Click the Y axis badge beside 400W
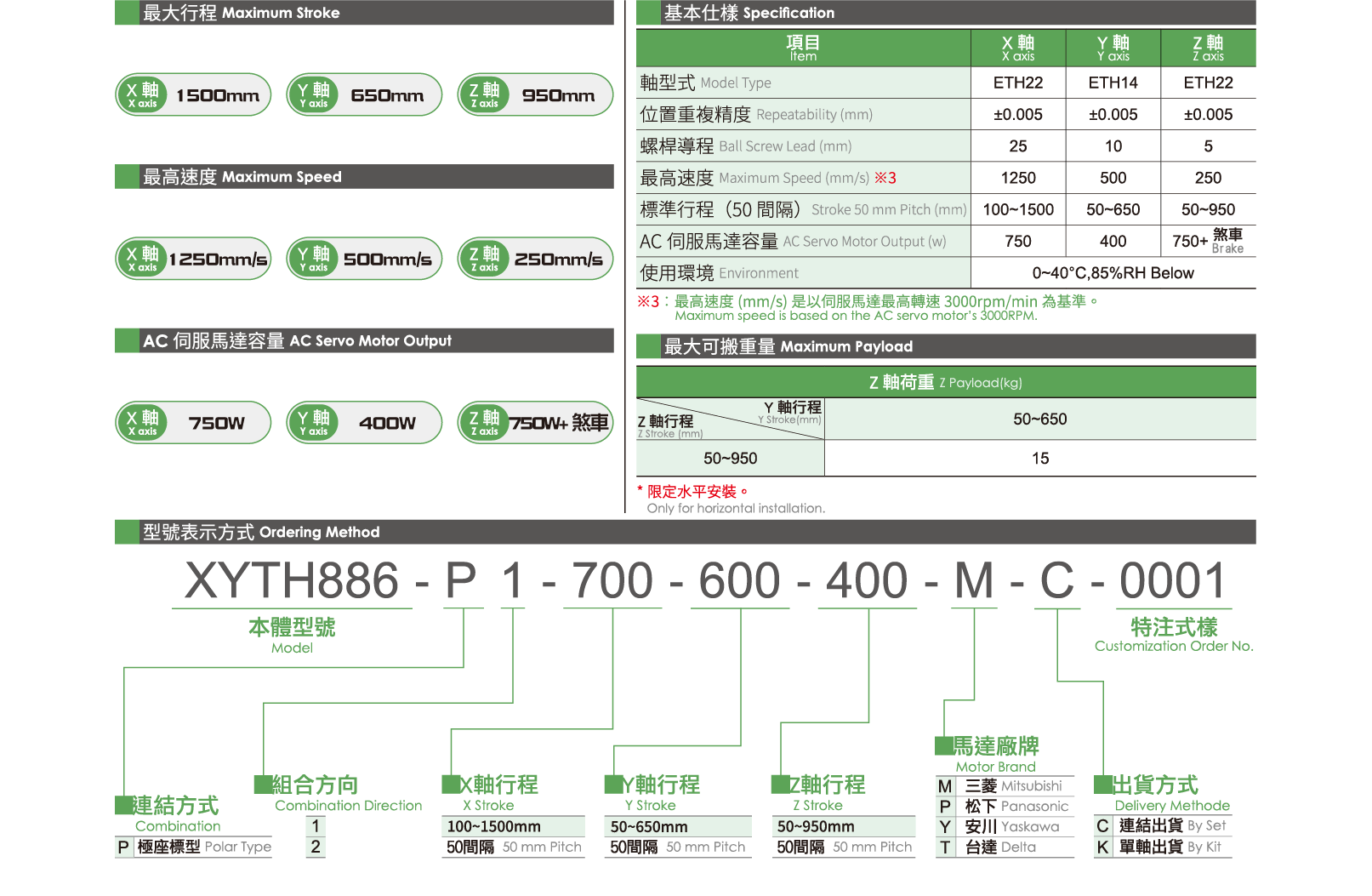 (313, 422)
